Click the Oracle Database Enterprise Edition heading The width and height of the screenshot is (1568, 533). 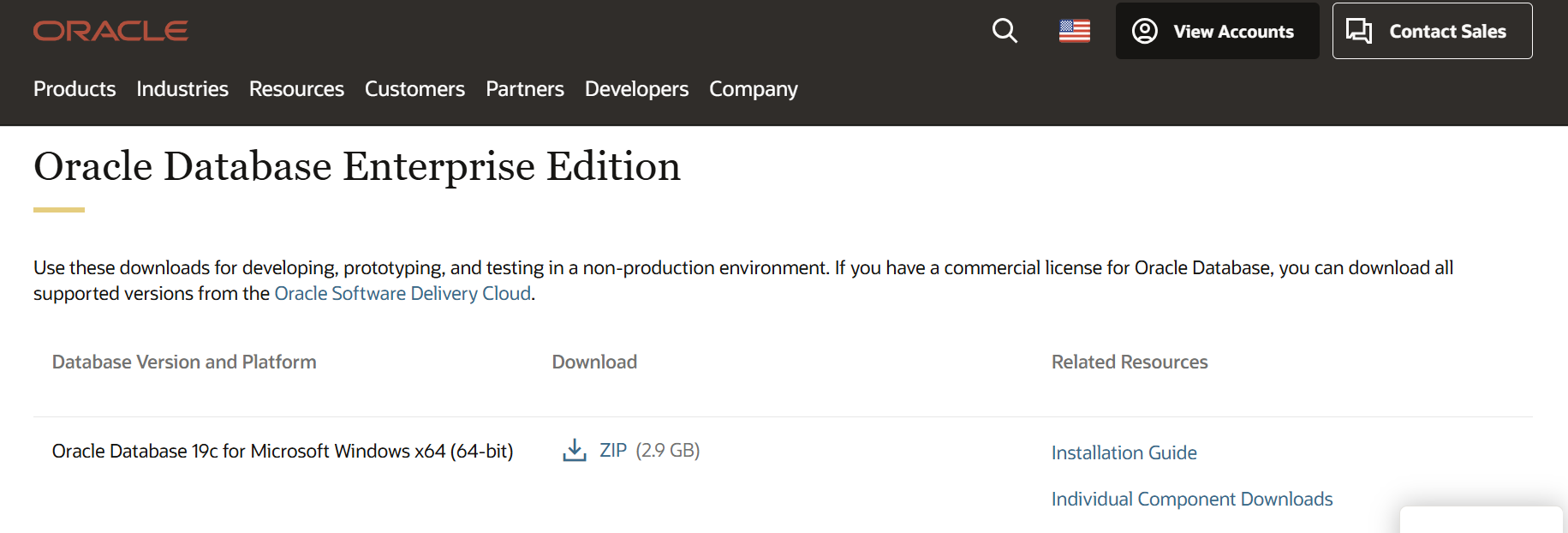357,166
